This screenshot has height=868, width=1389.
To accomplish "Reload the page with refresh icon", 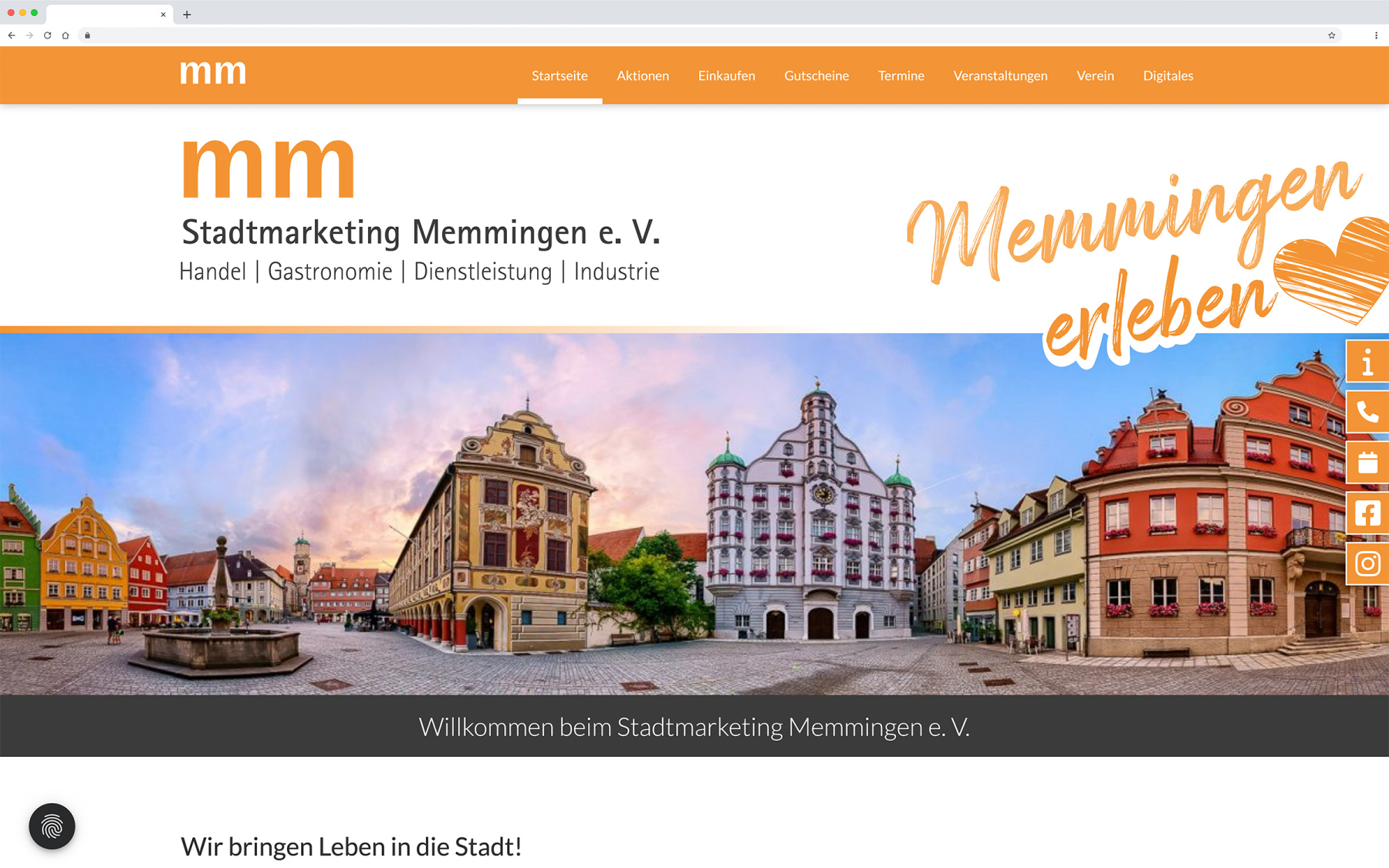I will pos(47,35).
